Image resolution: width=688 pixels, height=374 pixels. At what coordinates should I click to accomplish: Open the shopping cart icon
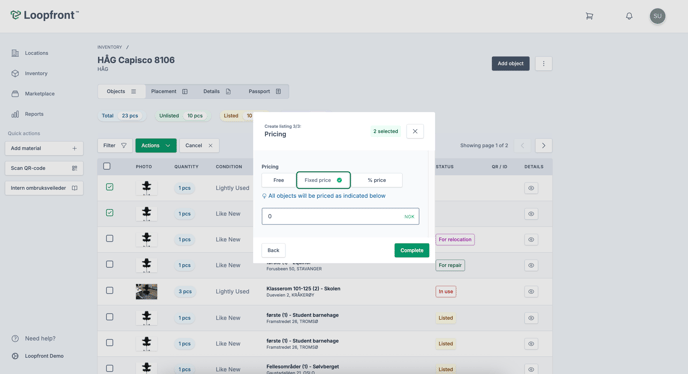point(589,16)
